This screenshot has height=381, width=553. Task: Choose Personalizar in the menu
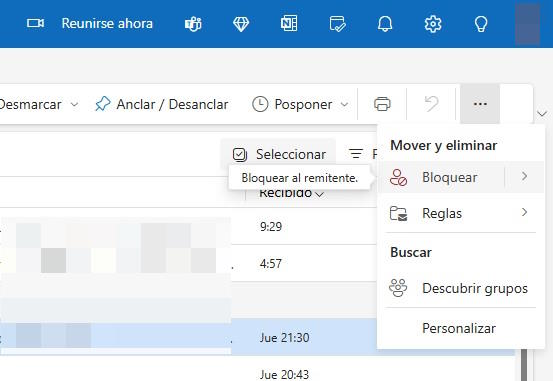461,328
